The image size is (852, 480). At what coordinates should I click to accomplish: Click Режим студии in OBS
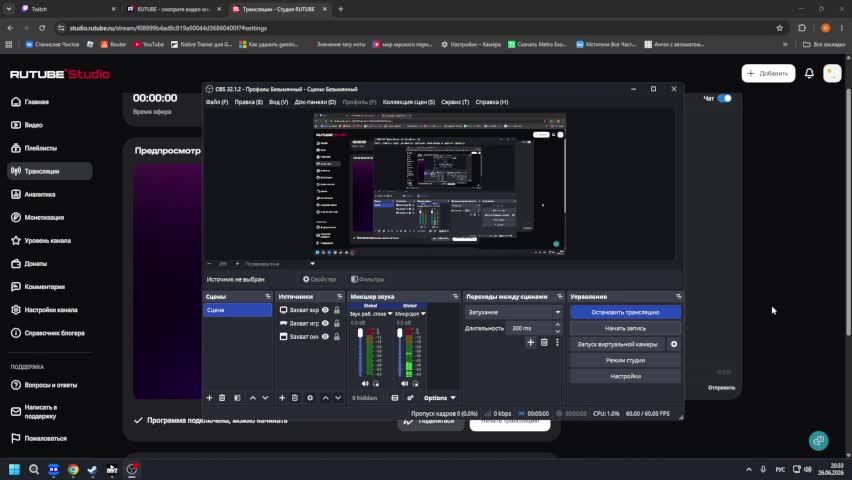coord(625,360)
